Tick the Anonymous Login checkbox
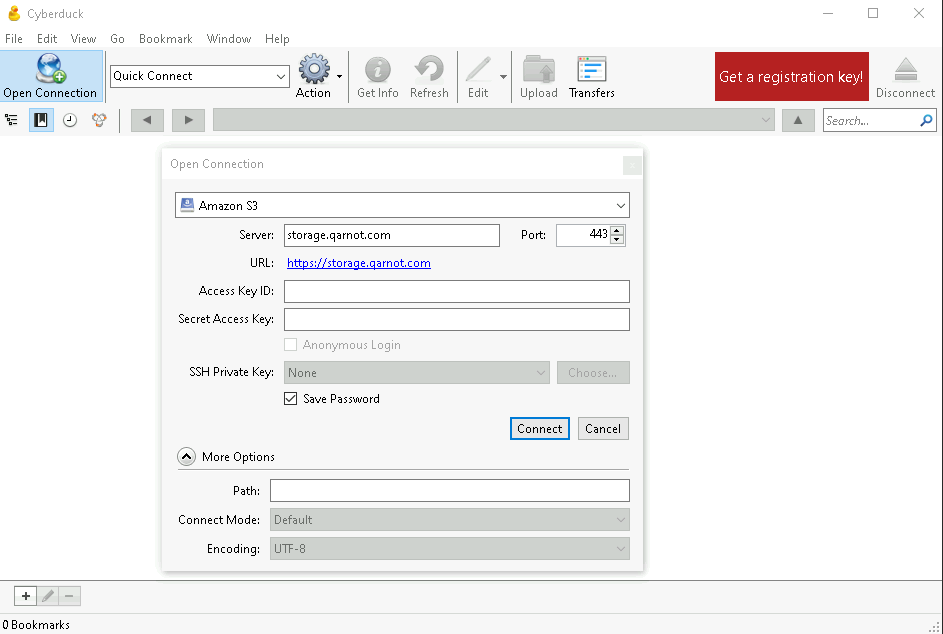Viewport: 943px width, 634px height. coord(290,345)
